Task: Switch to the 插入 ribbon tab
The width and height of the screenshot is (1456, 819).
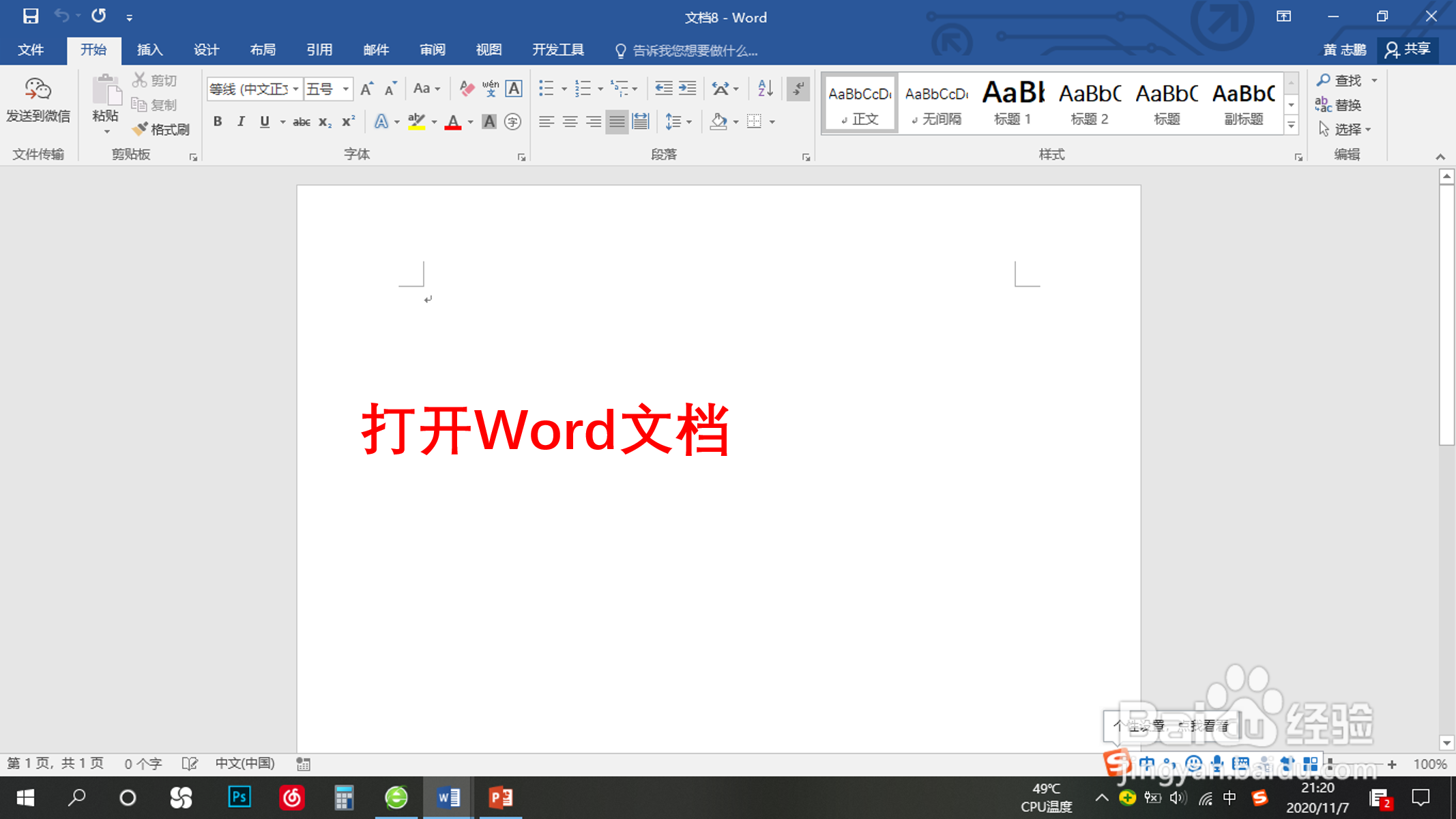Action: tap(149, 50)
